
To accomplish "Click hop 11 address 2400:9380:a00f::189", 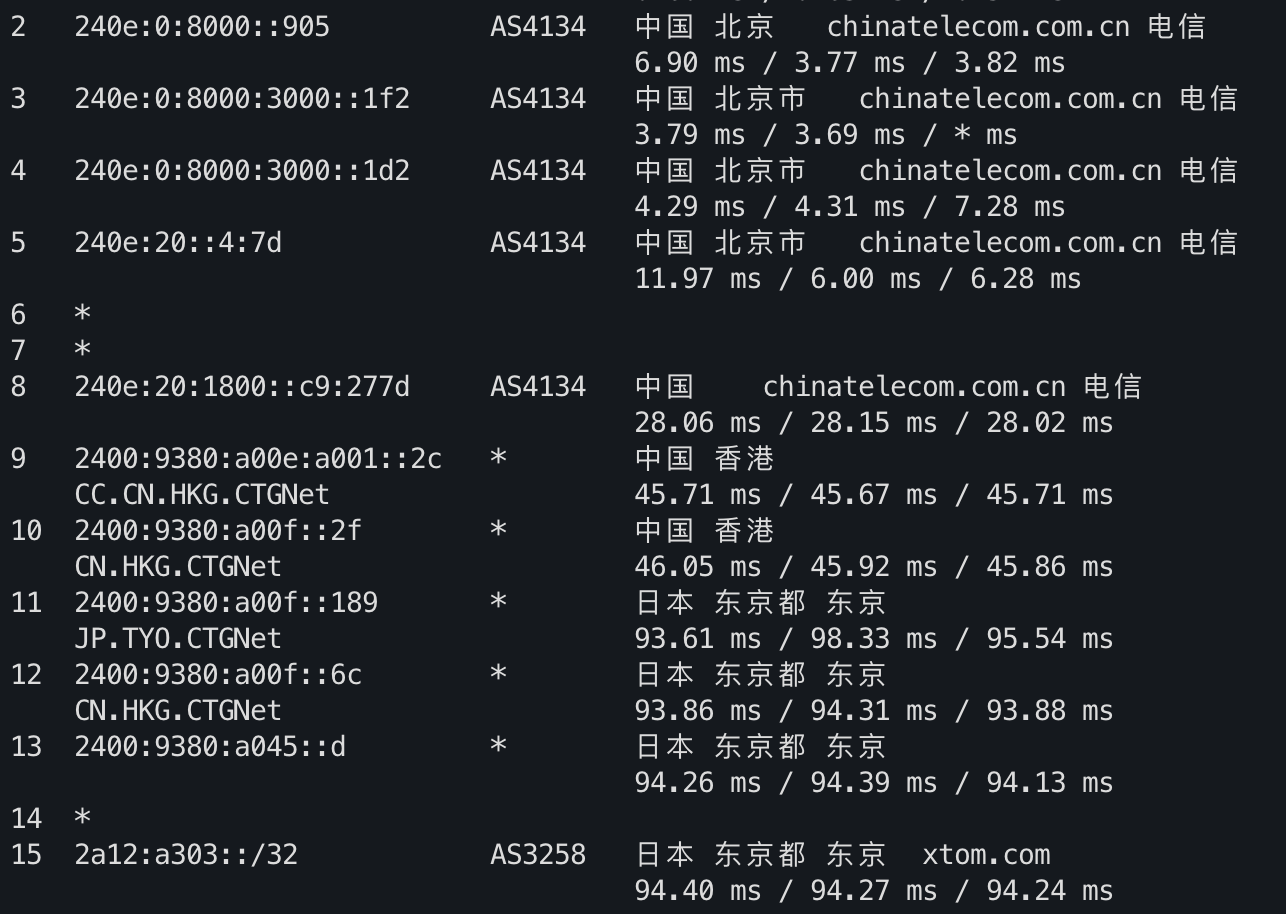I will [x=226, y=603].
